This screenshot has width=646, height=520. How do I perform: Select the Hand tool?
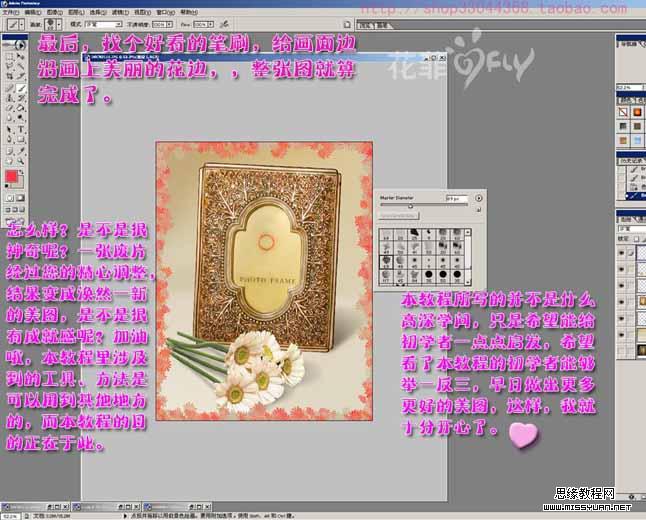point(10,161)
